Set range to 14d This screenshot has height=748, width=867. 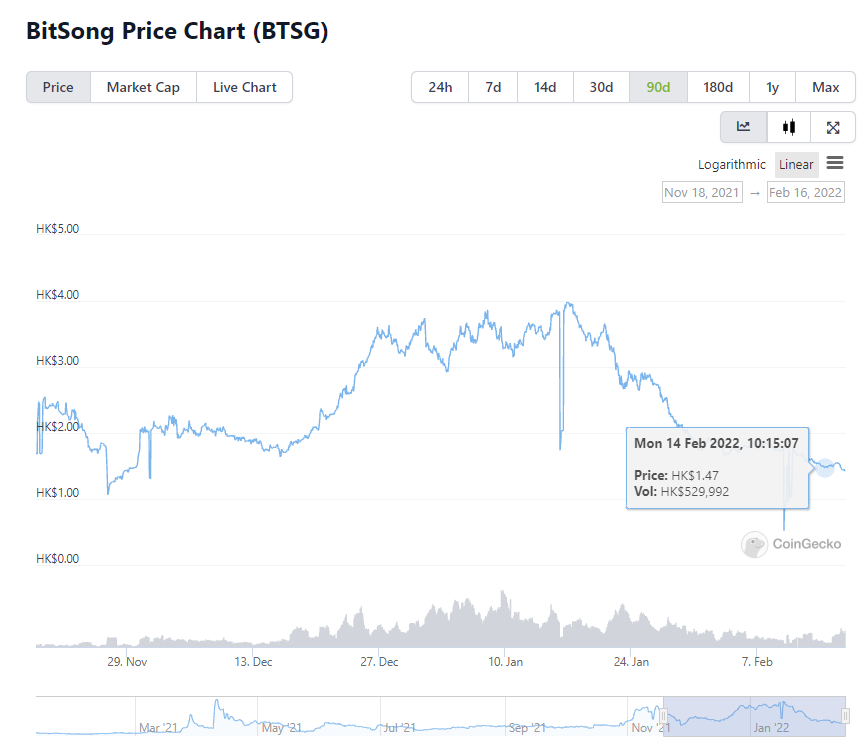tap(545, 87)
